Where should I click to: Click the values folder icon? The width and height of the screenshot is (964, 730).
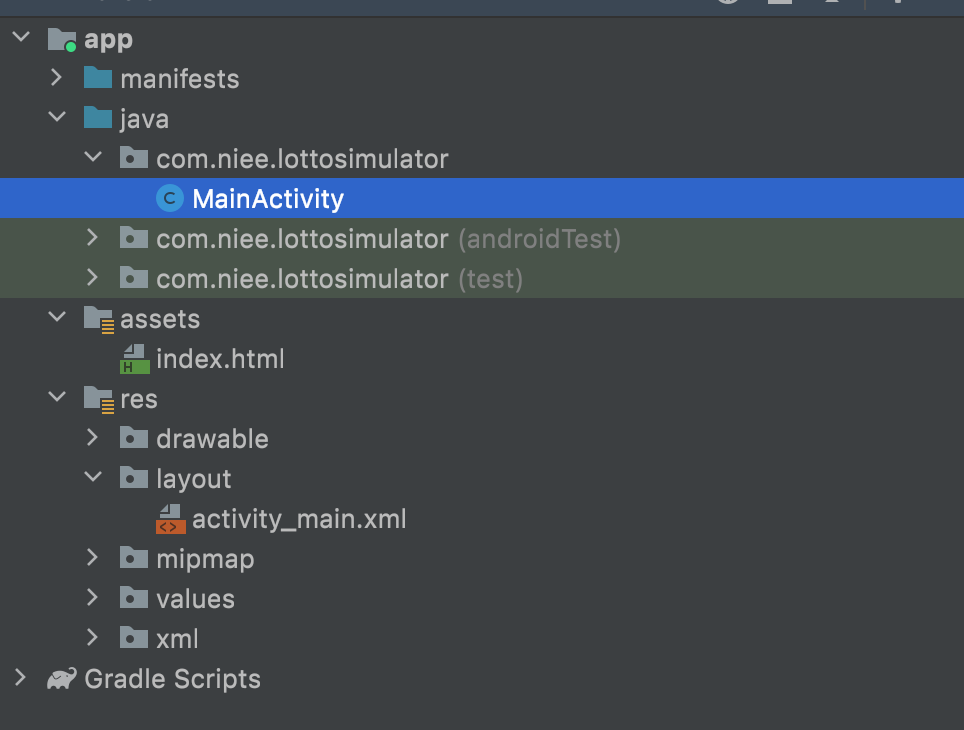click(134, 597)
